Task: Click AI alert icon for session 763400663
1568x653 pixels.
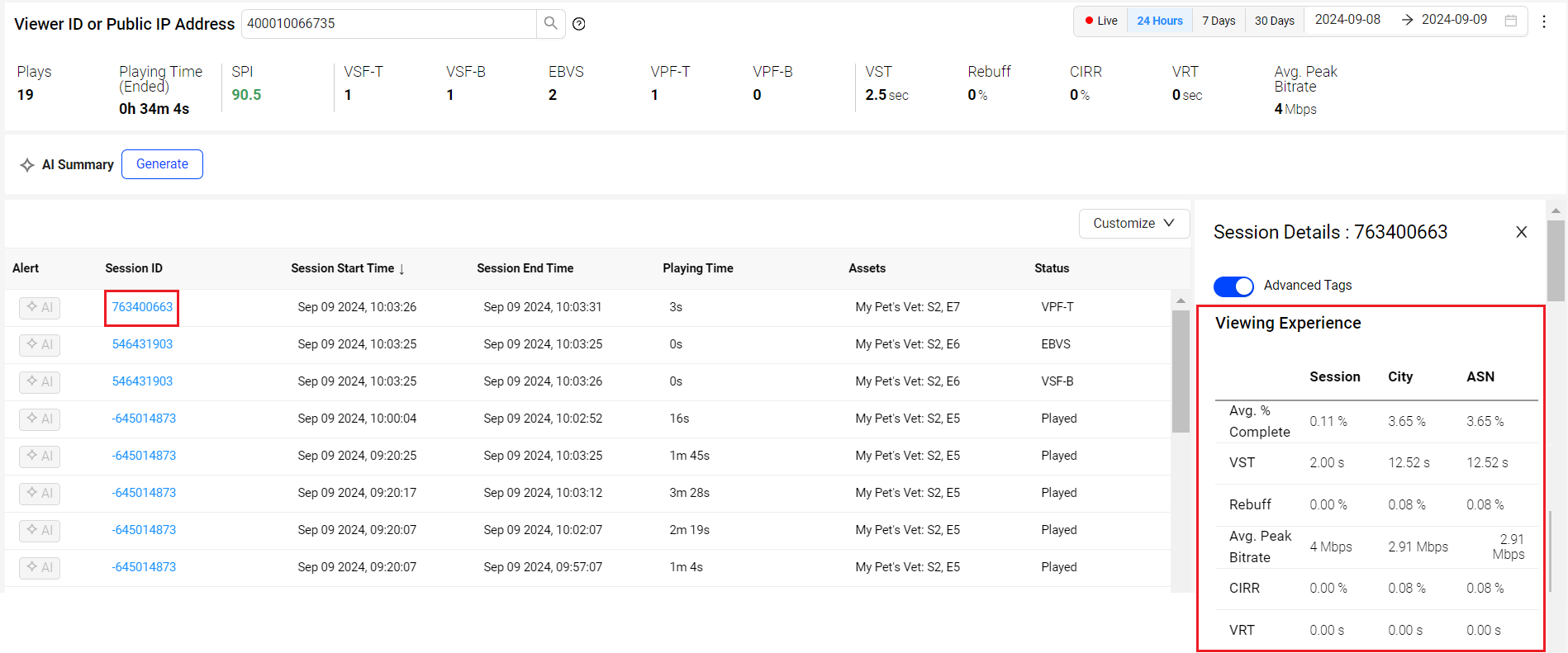Action: tap(40, 308)
